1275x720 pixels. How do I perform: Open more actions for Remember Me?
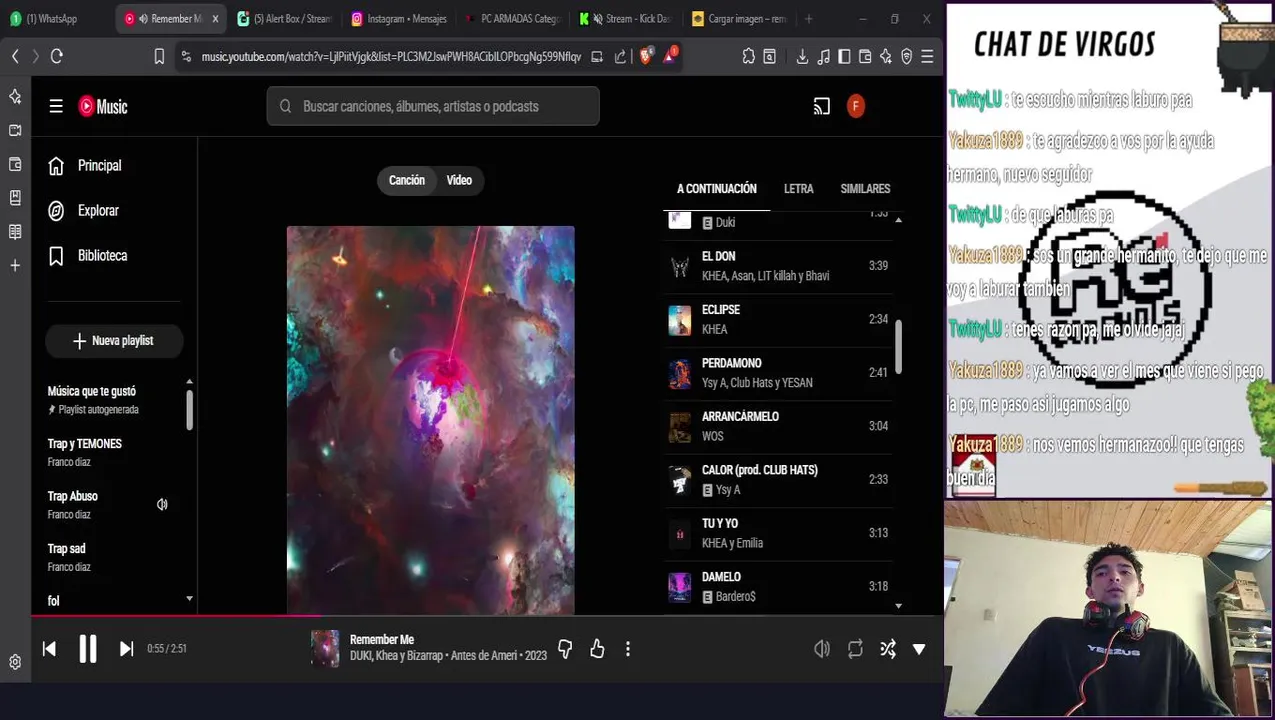(x=628, y=649)
